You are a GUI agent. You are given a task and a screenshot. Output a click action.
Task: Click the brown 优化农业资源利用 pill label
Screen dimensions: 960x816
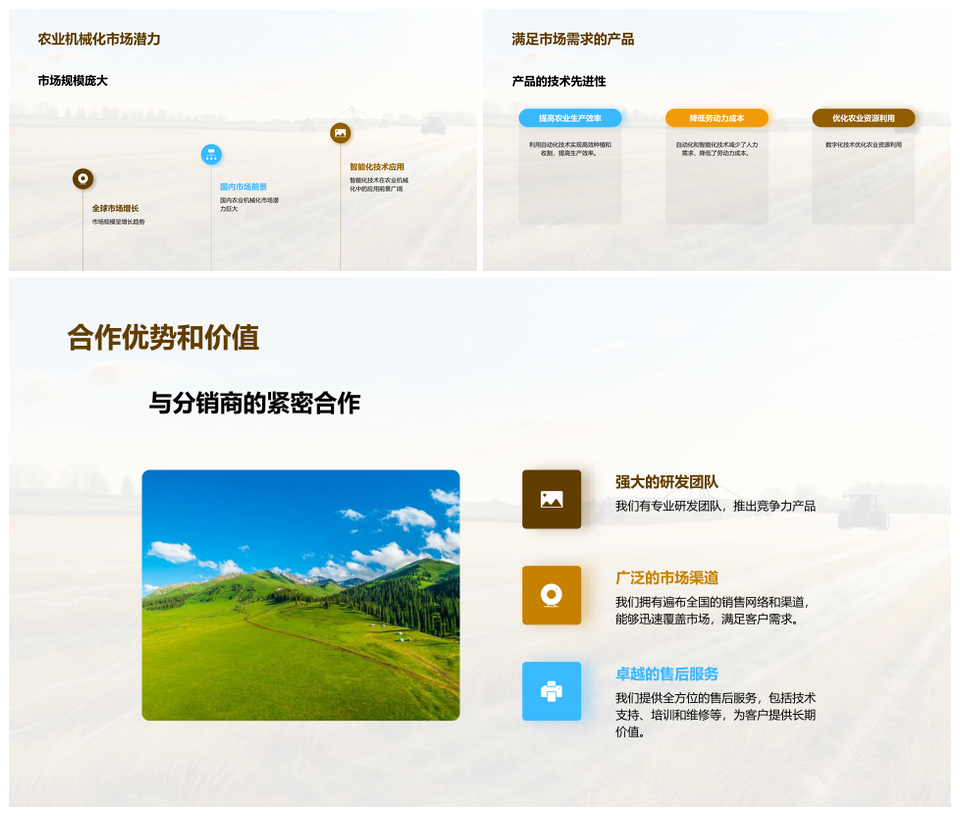pyautogui.click(x=863, y=118)
